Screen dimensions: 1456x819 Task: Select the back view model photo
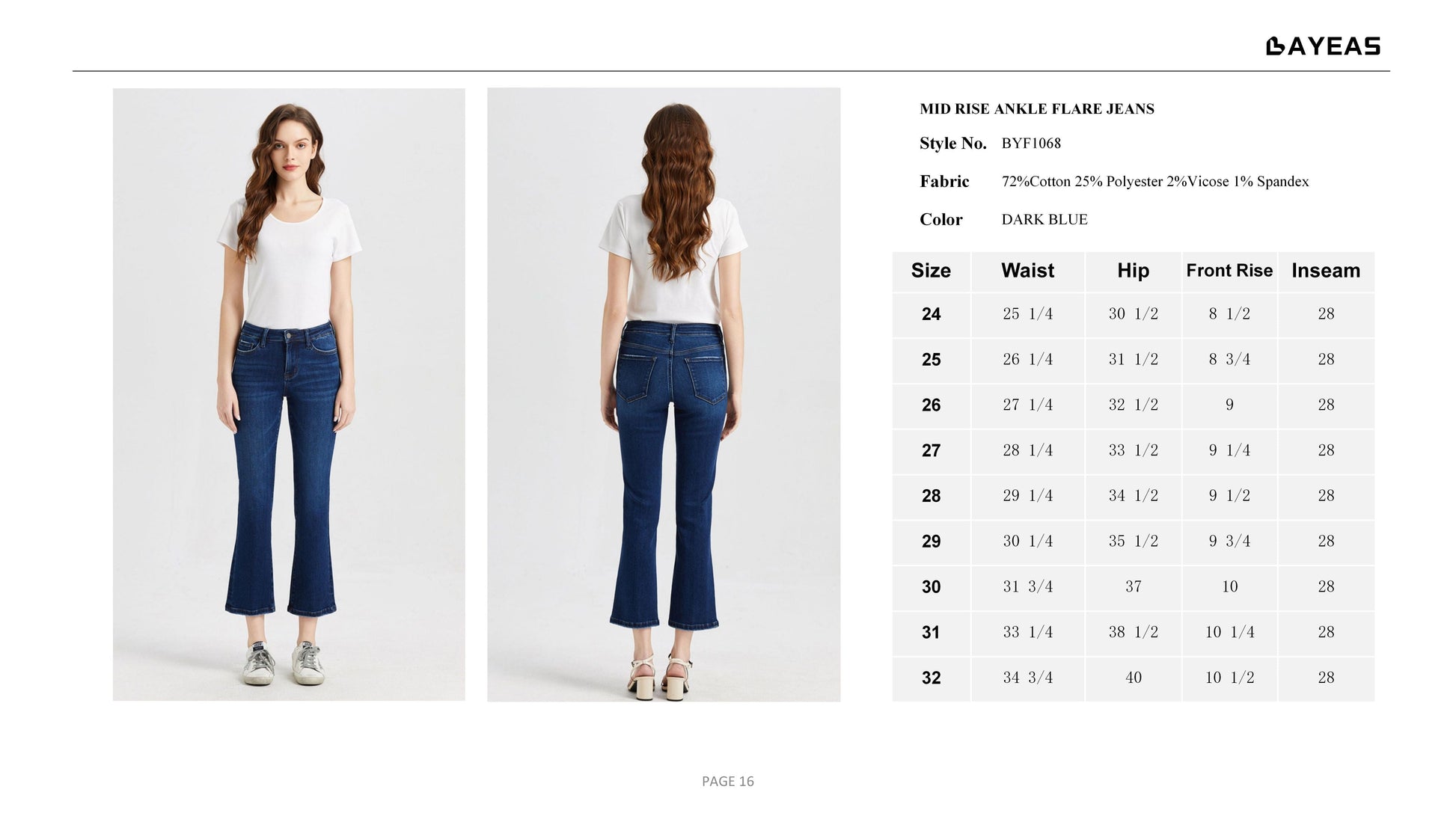(x=664, y=394)
